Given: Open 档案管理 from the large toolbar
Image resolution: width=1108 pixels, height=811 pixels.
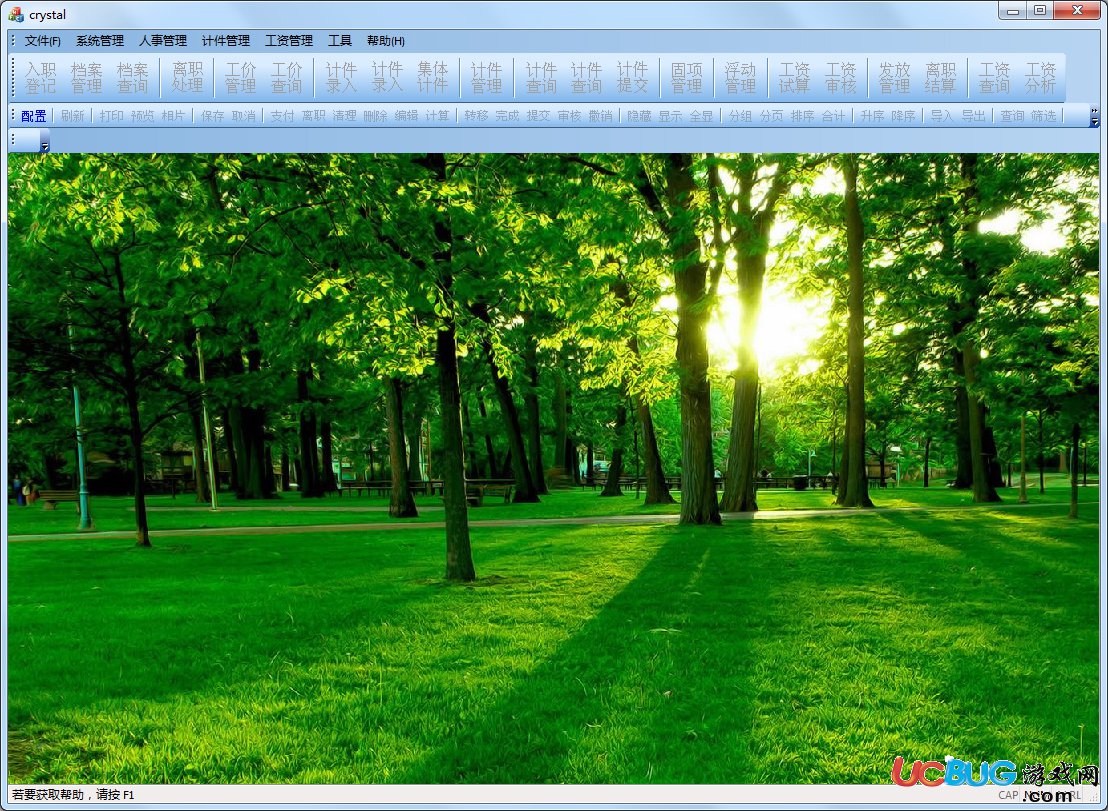Looking at the screenshot, I should (86, 78).
